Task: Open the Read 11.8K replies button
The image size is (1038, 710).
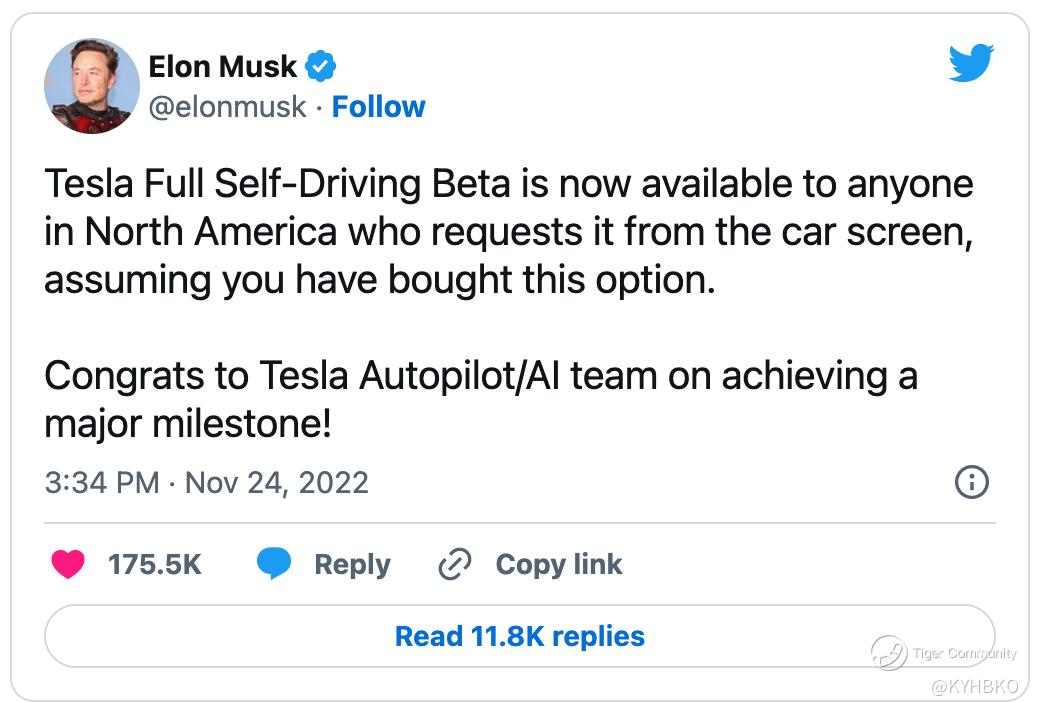Action: (x=519, y=636)
